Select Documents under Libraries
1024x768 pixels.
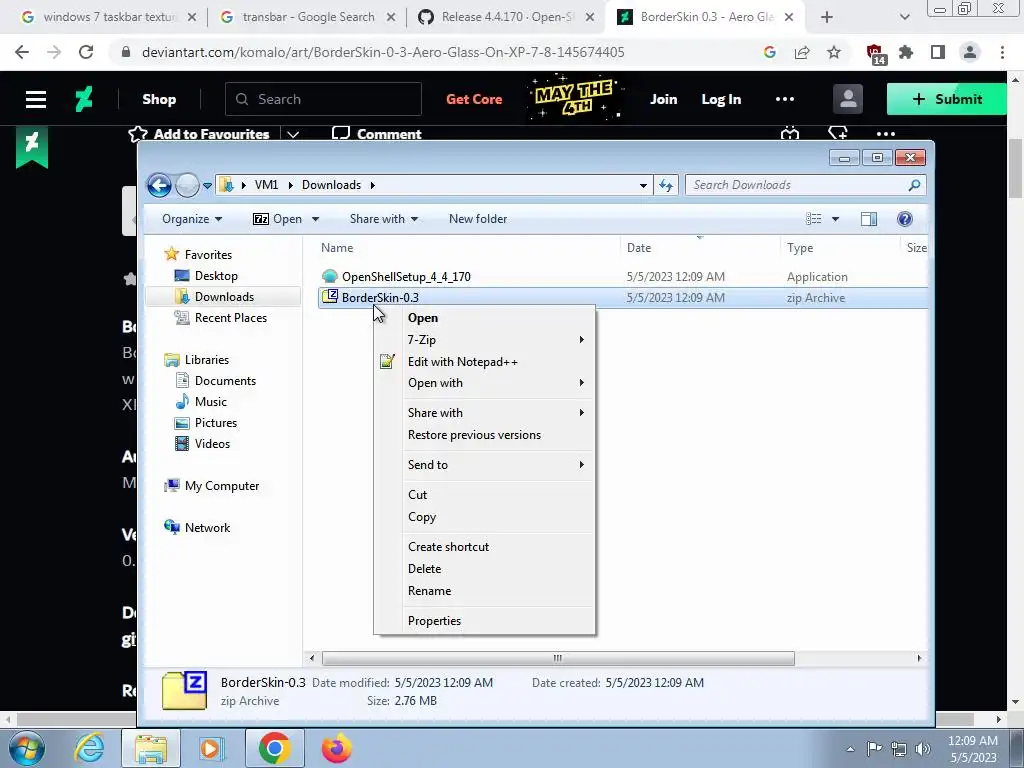click(225, 381)
